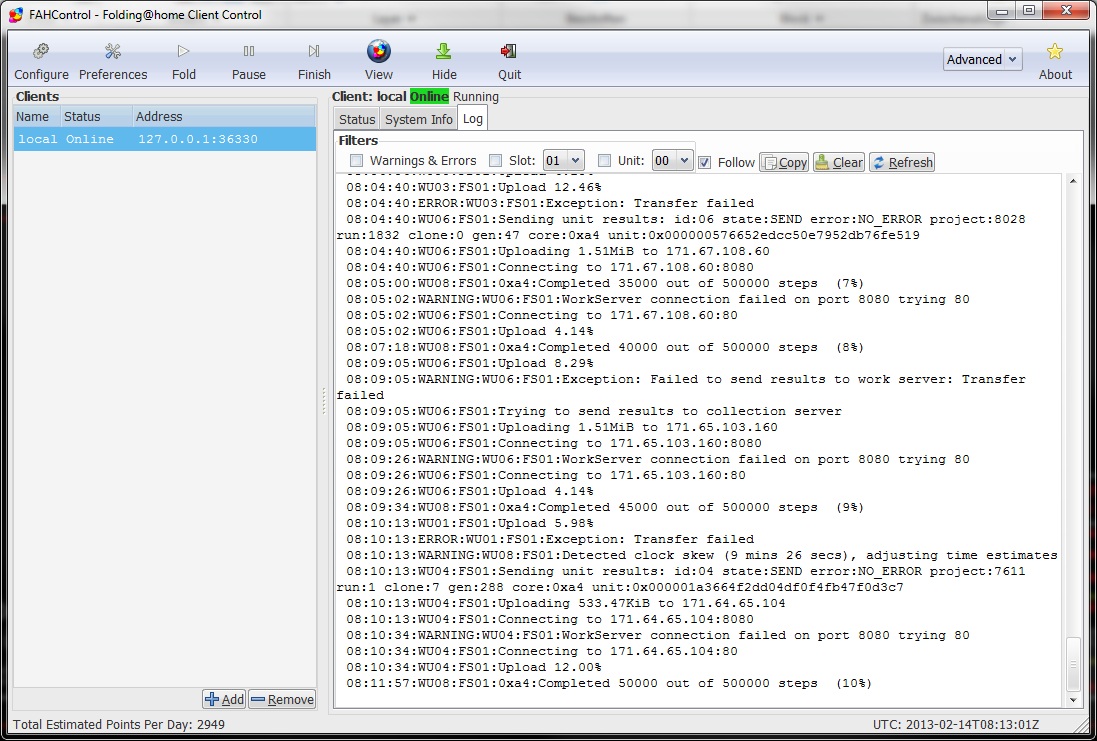Enable the Slot filter checkbox
The height and width of the screenshot is (741, 1097).
point(495,161)
